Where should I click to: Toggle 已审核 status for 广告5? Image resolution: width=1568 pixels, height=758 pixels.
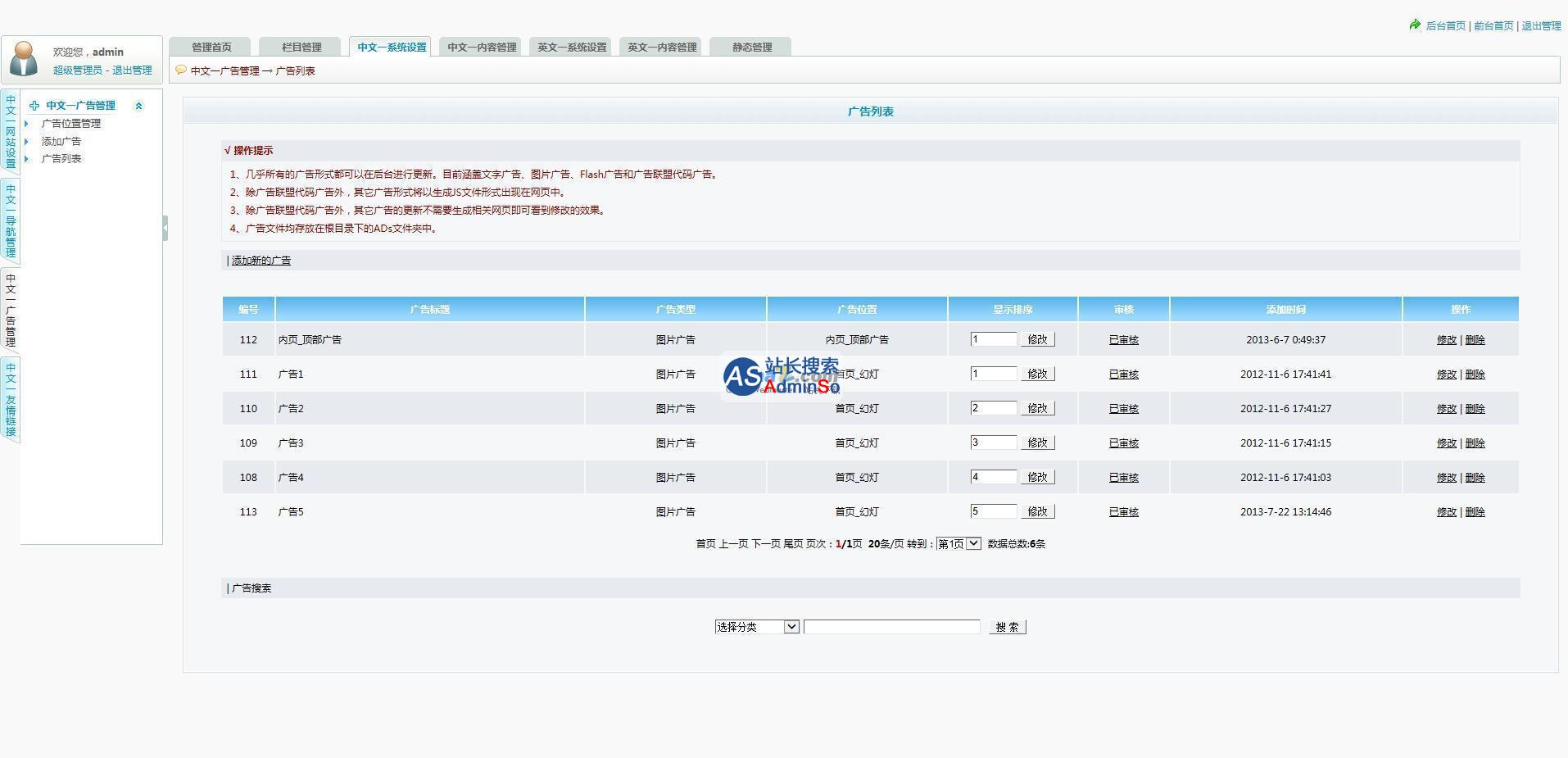pos(1124,512)
